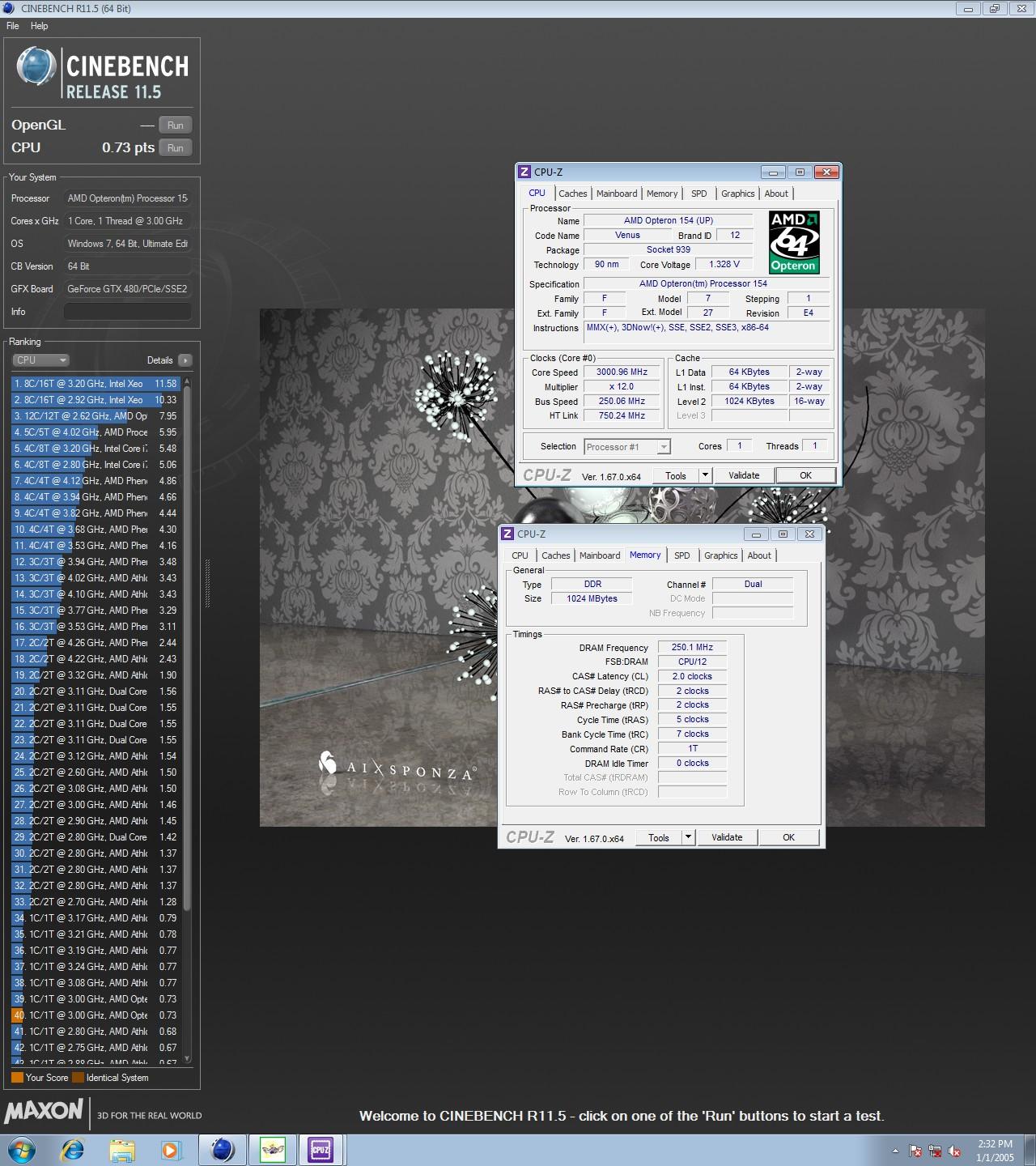Click the purple CPU-Z taskbar icon
The width and height of the screenshot is (1036, 1166).
[321, 1150]
